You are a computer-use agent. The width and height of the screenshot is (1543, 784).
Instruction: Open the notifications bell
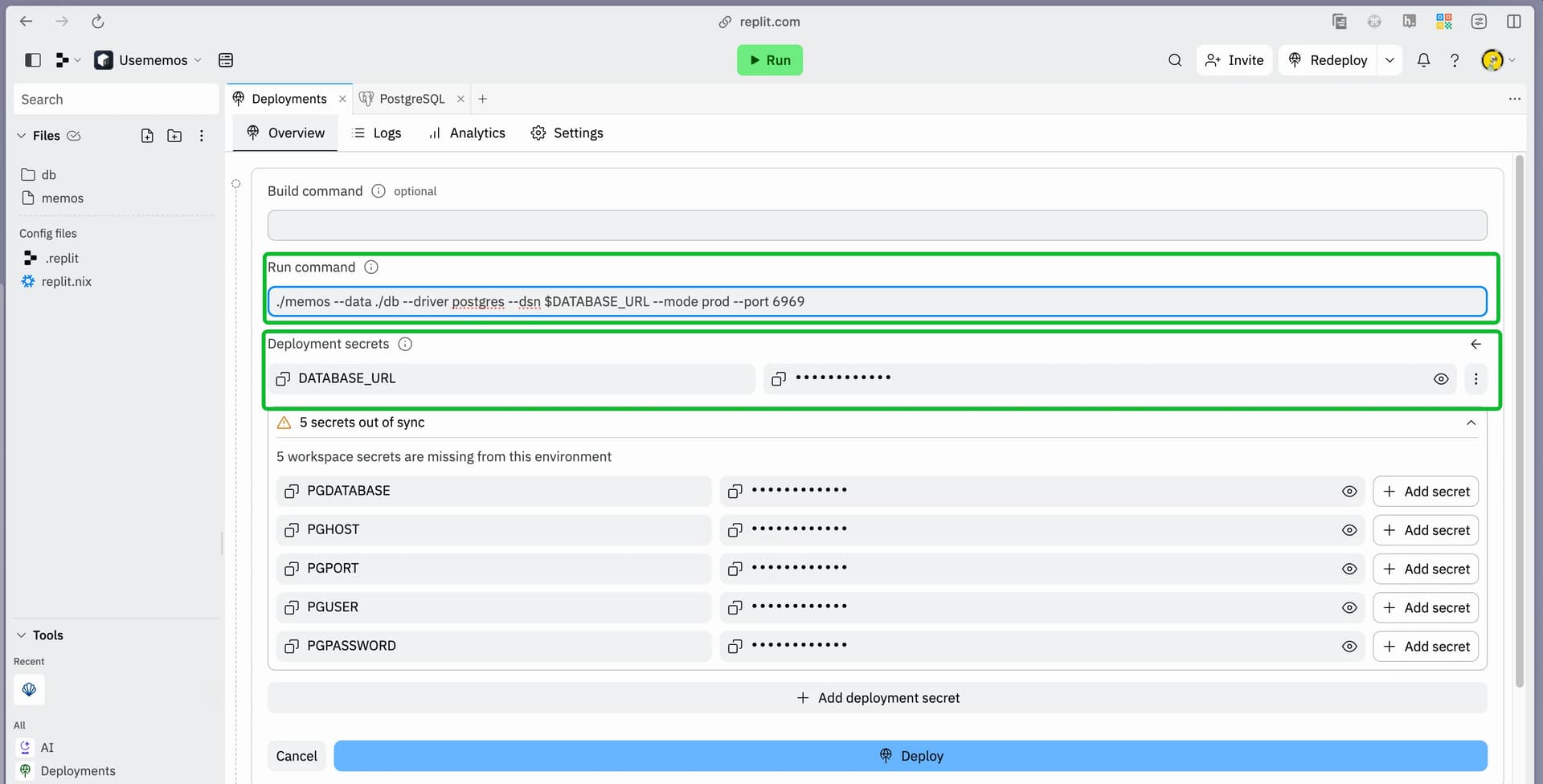pyautogui.click(x=1423, y=60)
